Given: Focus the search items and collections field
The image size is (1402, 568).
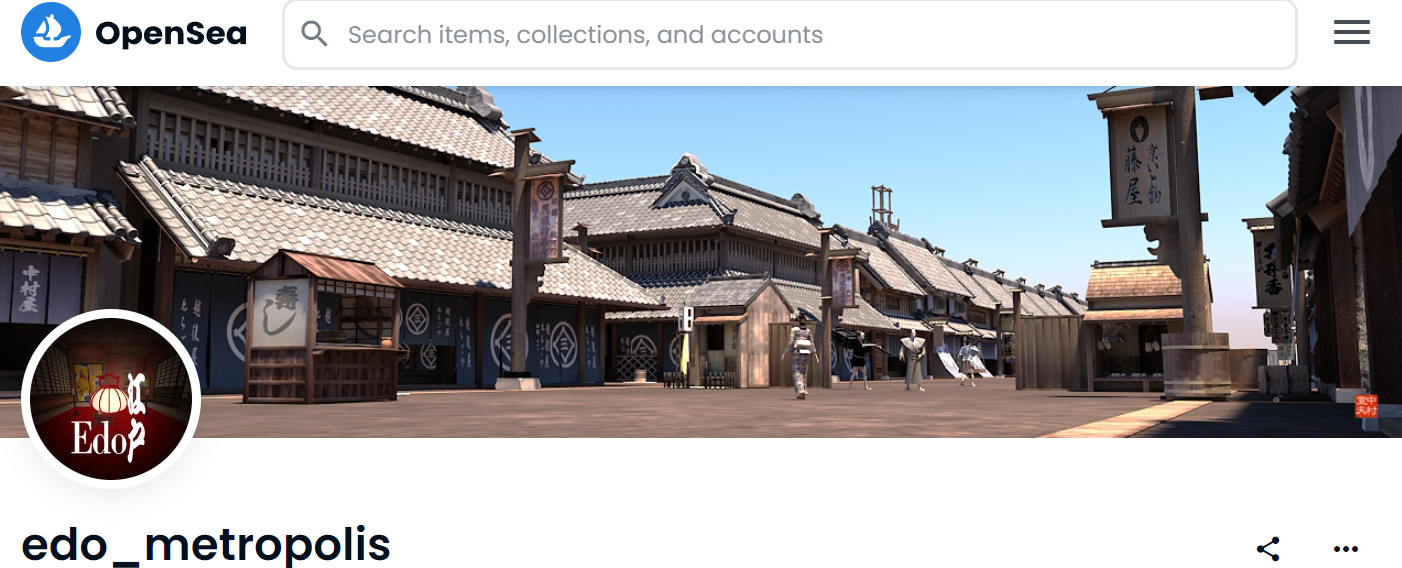Looking at the screenshot, I should click(x=790, y=34).
